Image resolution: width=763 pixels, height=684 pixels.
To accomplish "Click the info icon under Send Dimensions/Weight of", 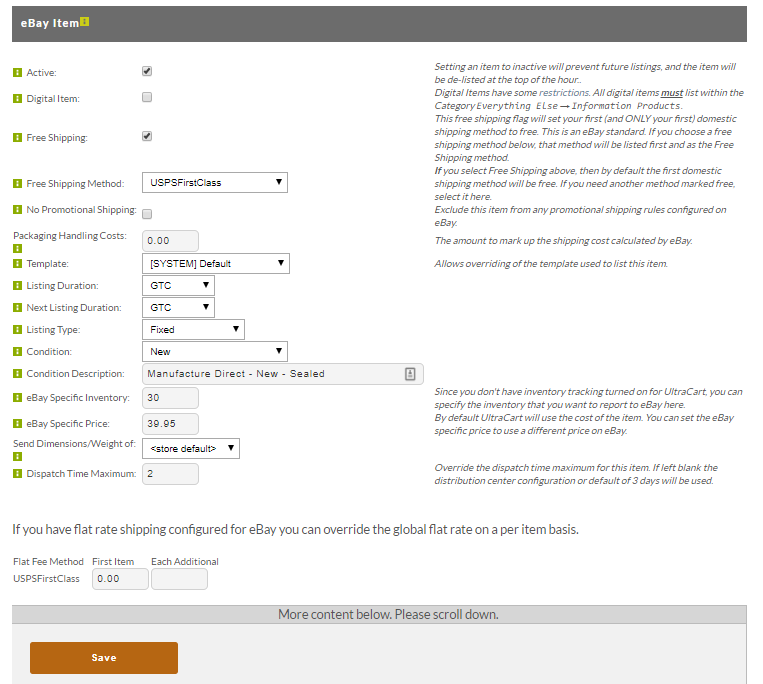I will (x=18, y=456).
